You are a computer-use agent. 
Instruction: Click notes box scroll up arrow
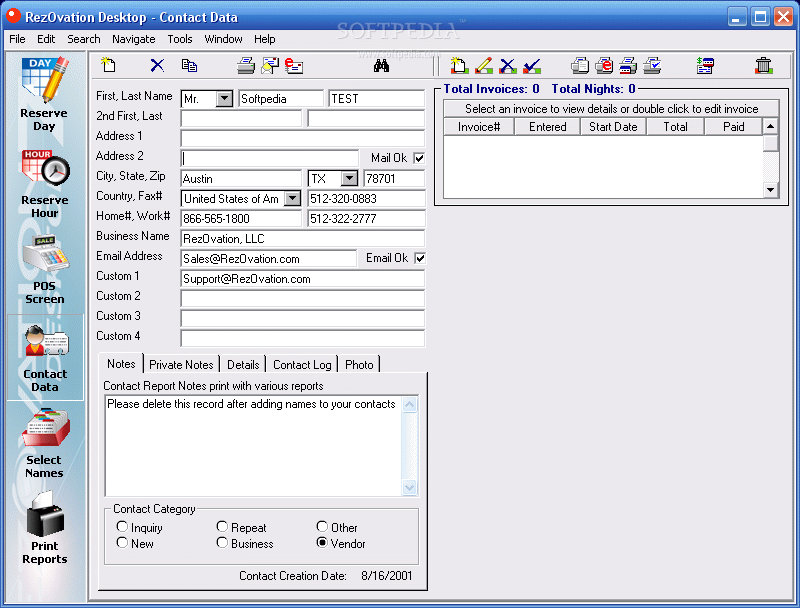click(x=409, y=405)
